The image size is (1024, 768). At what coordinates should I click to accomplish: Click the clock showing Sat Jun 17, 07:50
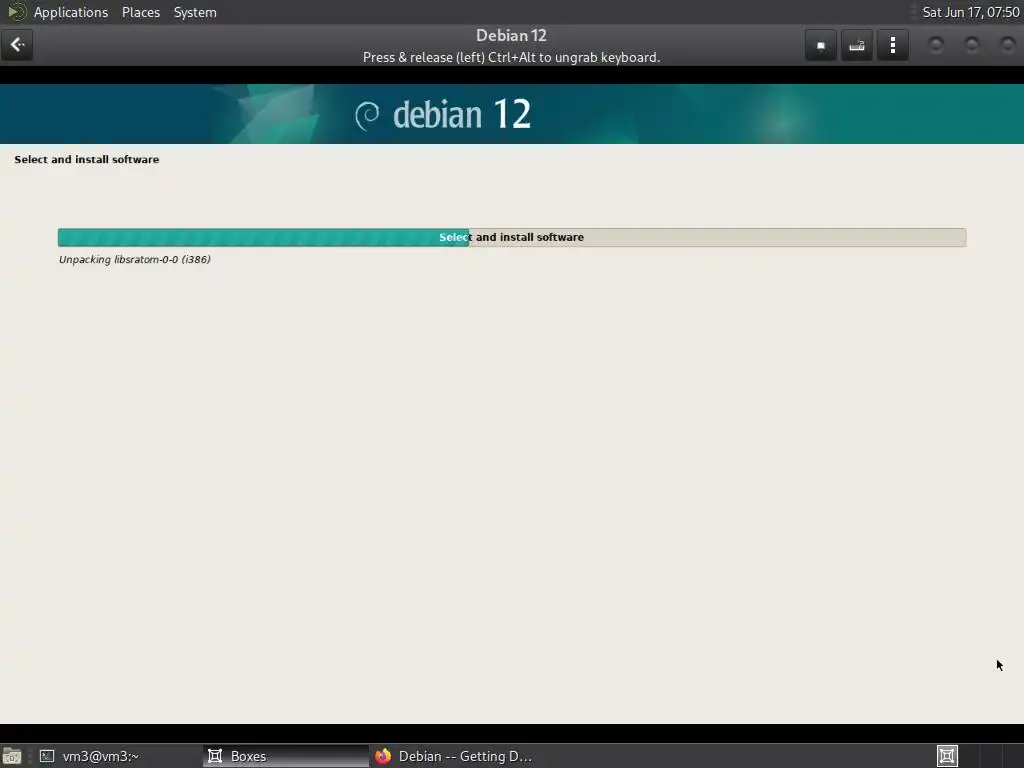970,12
